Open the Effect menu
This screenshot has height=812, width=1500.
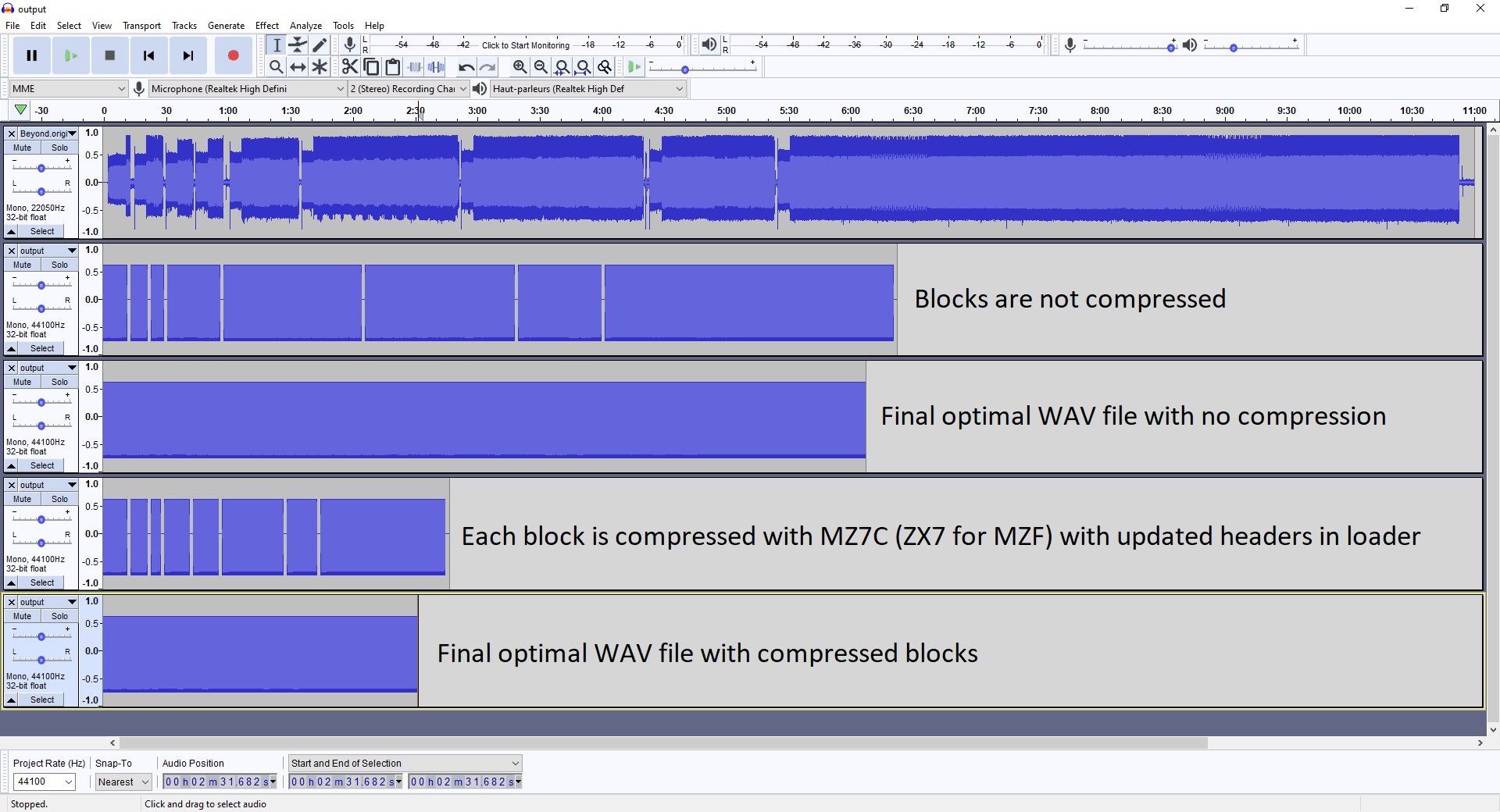click(x=266, y=26)
